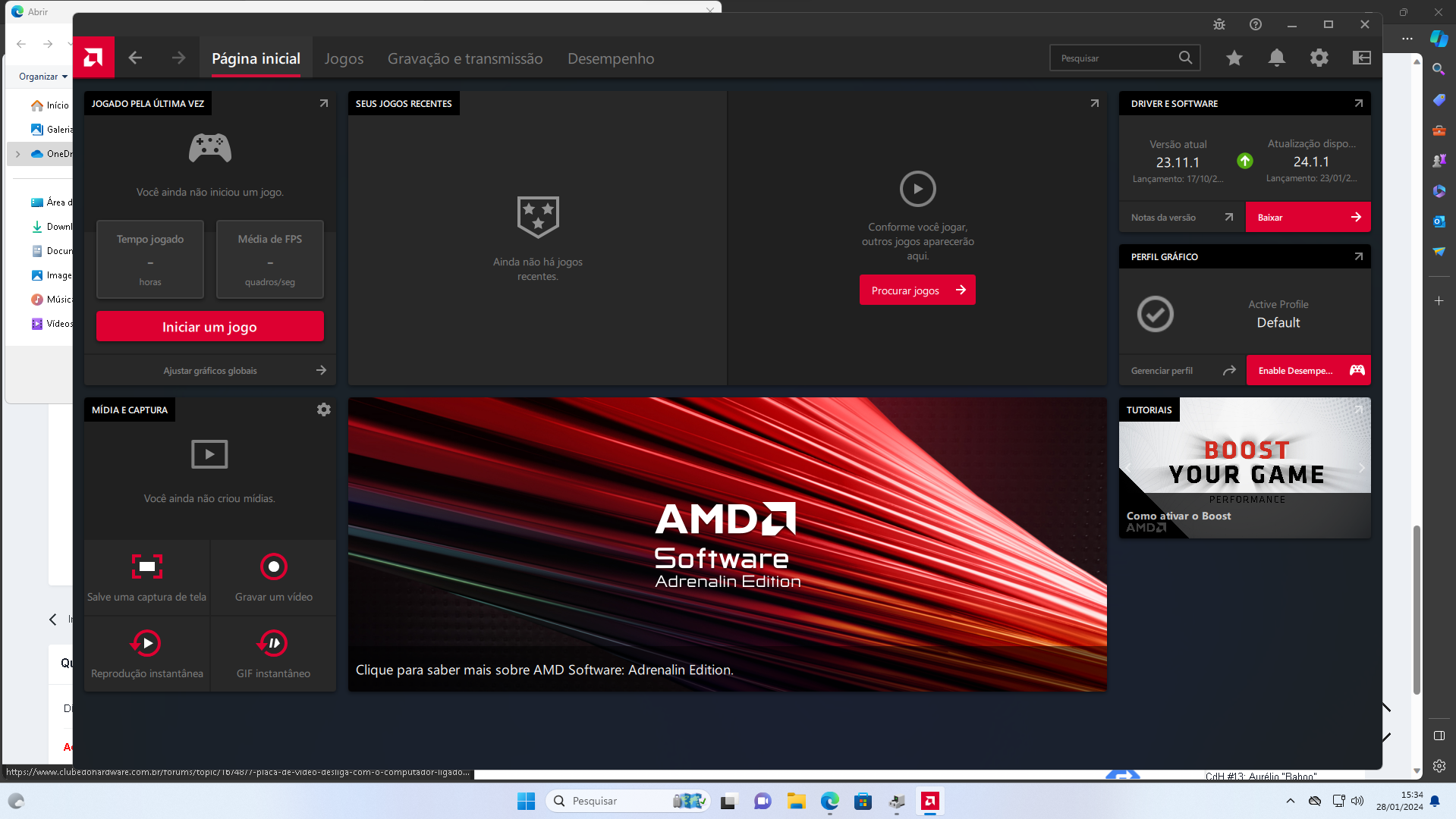Click the search magnifier icon in AMD Software
Image resolution: width=1456 pixels, height=819 pixels.
(x=1185, y=58)
